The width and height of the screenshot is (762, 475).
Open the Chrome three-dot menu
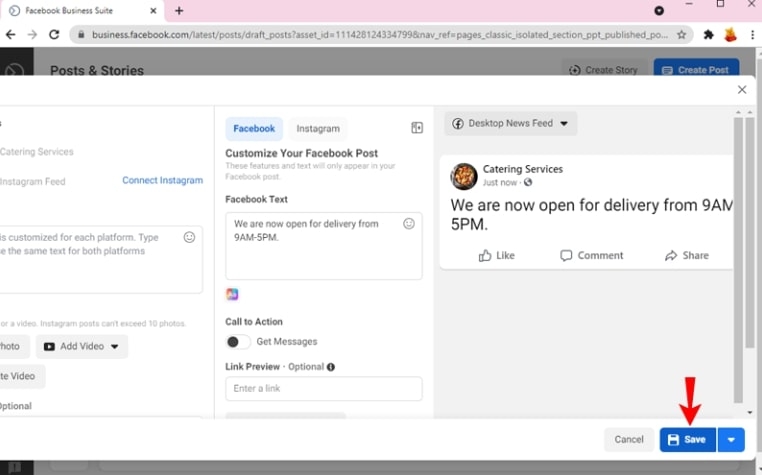(752, 35)
